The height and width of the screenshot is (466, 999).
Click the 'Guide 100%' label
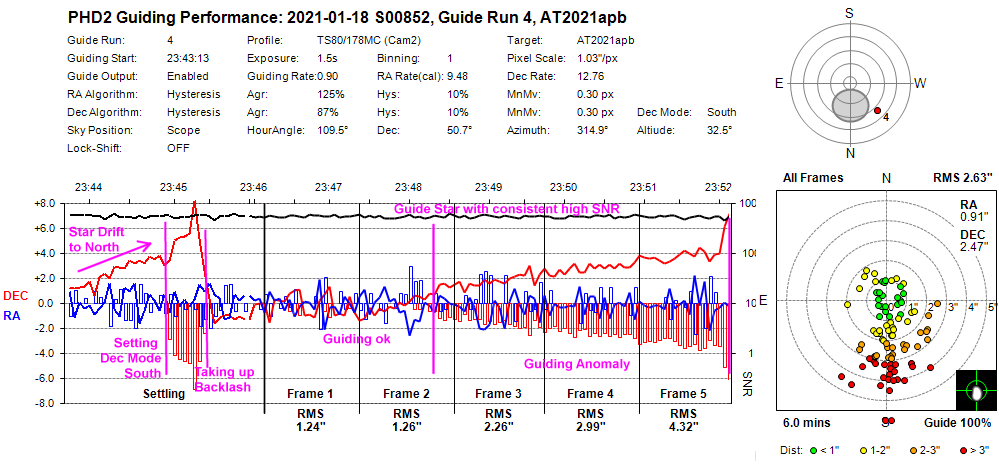coord(957,423)
